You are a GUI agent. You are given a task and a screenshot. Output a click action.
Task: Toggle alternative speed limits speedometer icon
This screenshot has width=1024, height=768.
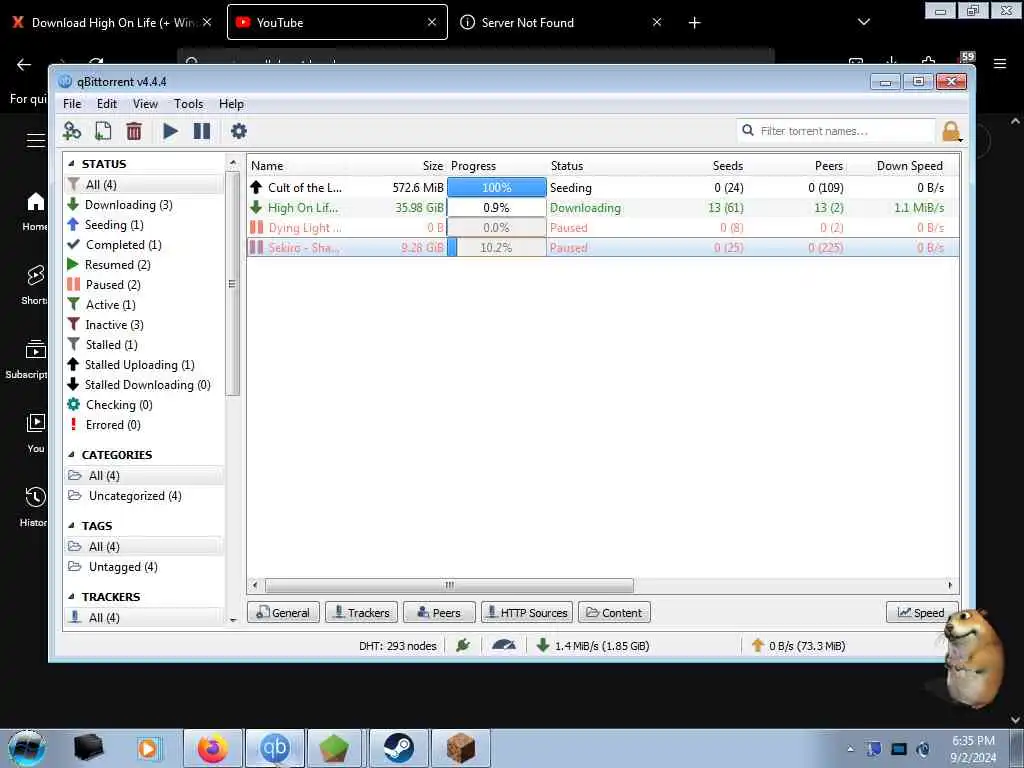pos(504,645)
